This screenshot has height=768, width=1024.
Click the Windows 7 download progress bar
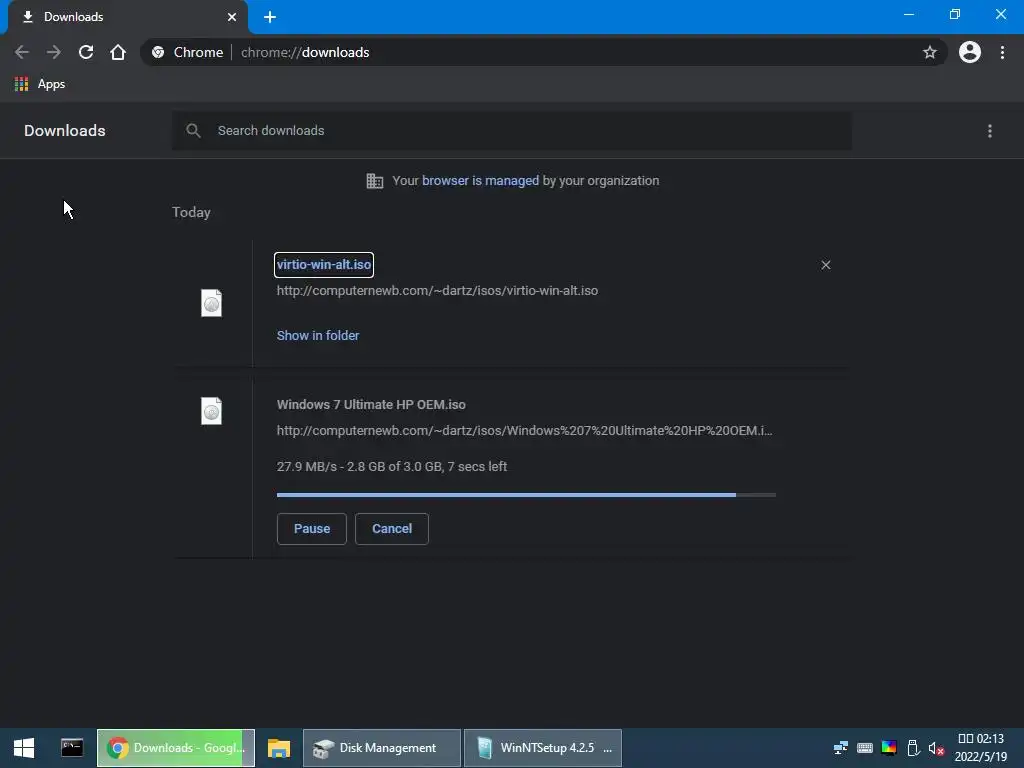[526, 495]
